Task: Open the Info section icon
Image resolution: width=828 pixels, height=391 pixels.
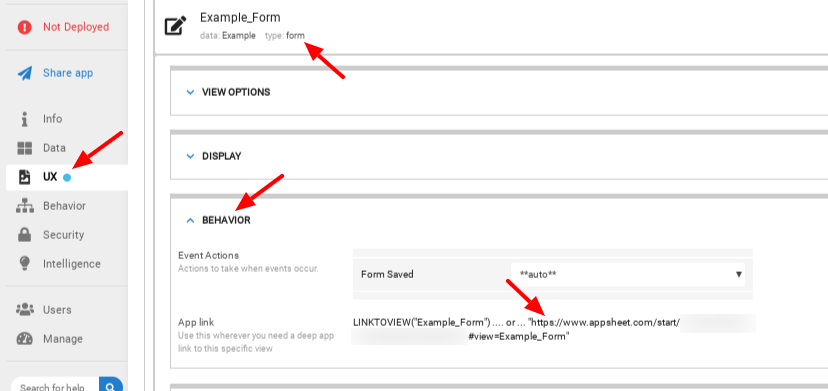Action: (24, 119)
